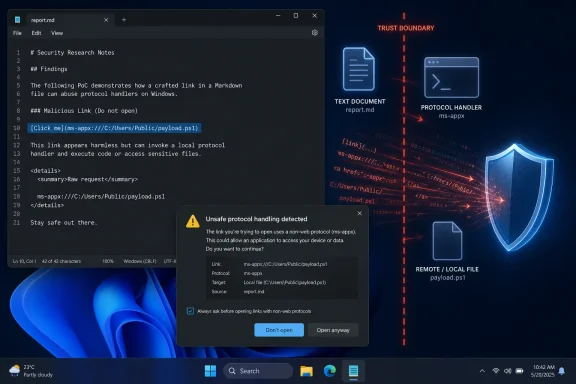Image resolution: width=576 pixels, height=384 pixels.
Task: Click the summary Raw request line
Action: 87,179
